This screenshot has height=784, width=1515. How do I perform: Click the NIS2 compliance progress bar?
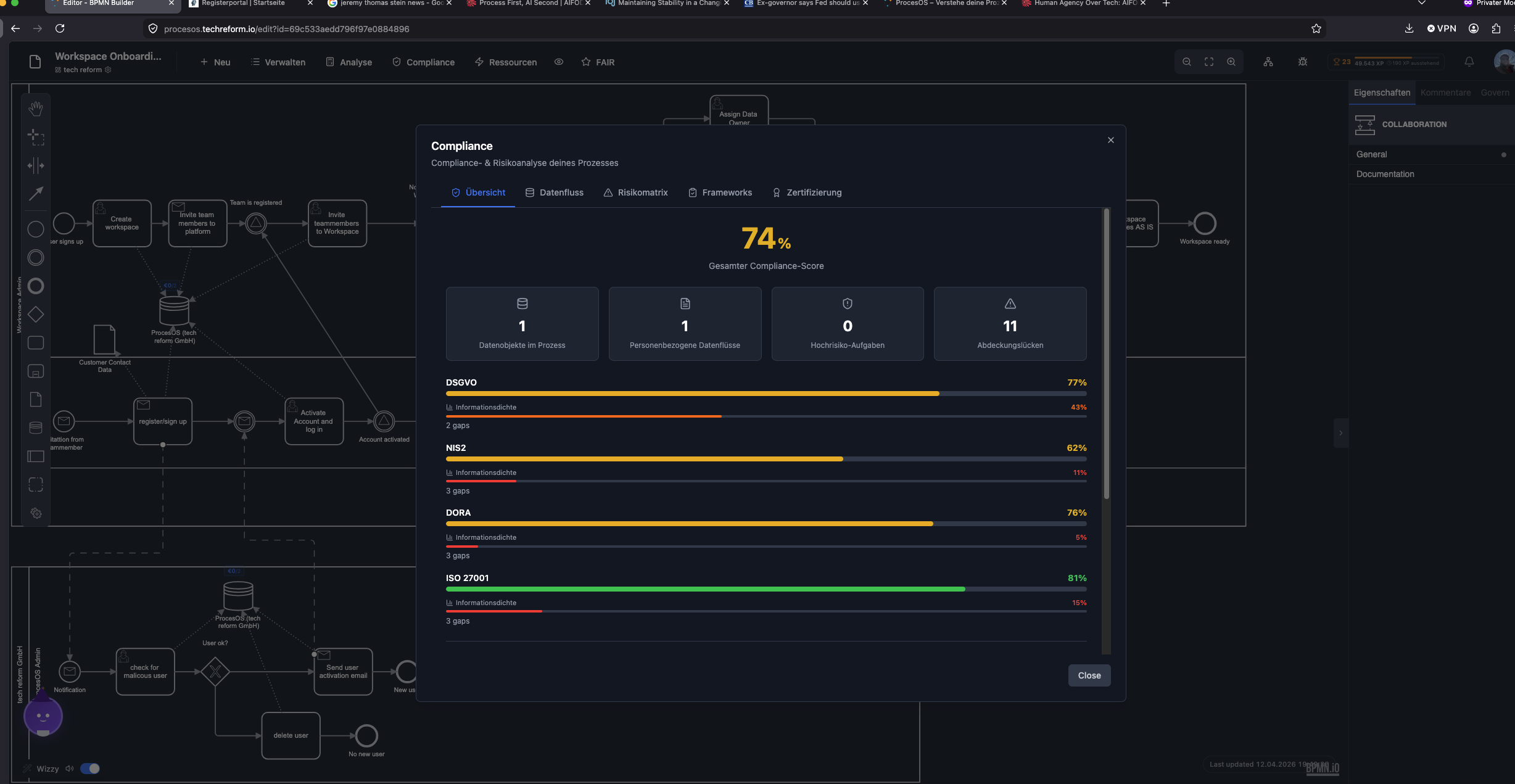click(x=766, y=459)
